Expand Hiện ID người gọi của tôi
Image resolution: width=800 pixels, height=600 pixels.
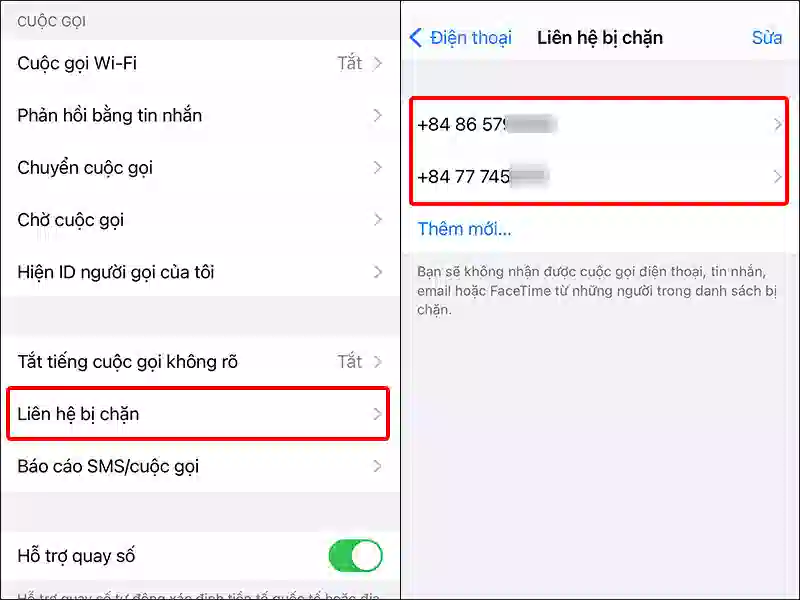click(x=200, y=272)
